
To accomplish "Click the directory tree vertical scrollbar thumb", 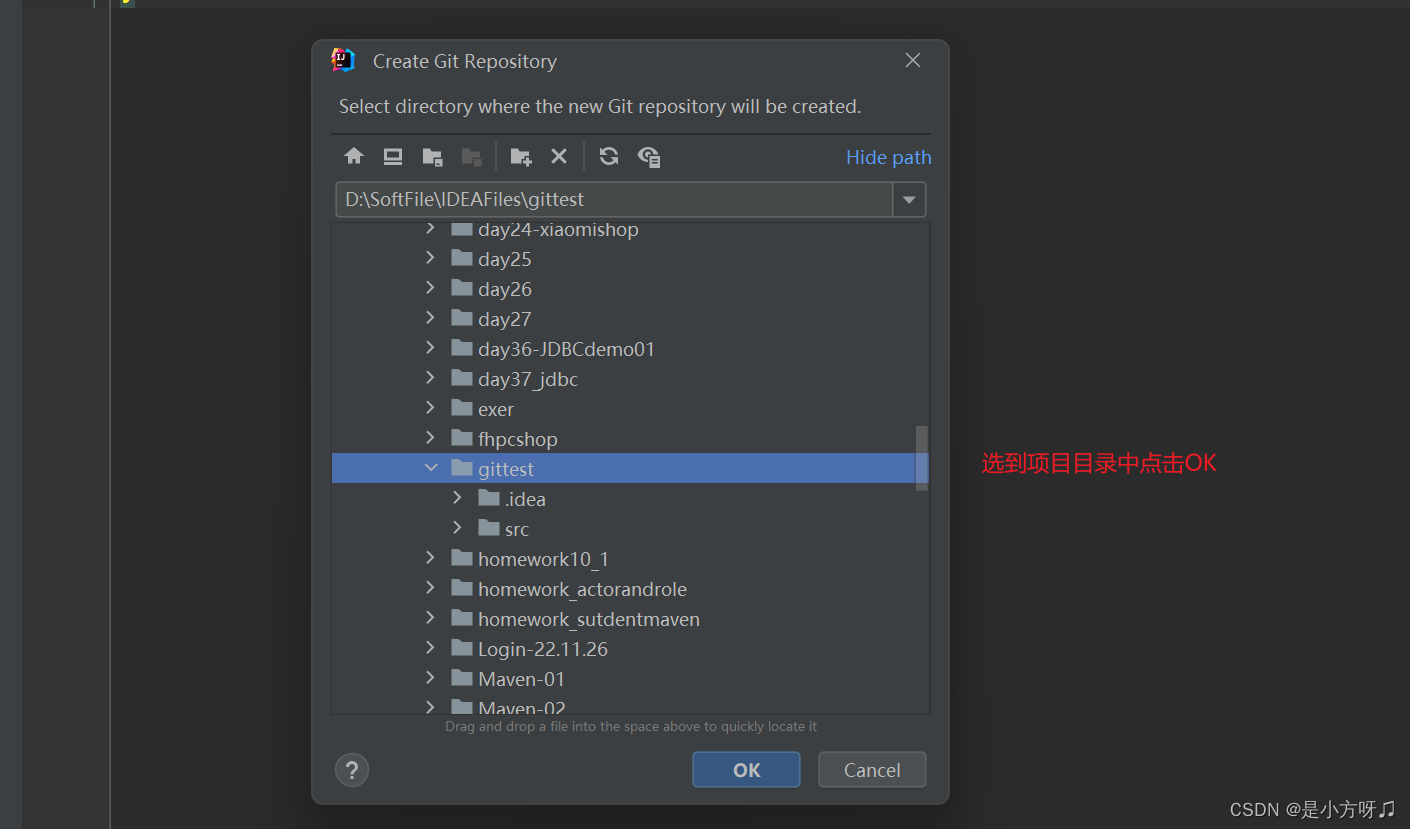I will coord(922,458).
